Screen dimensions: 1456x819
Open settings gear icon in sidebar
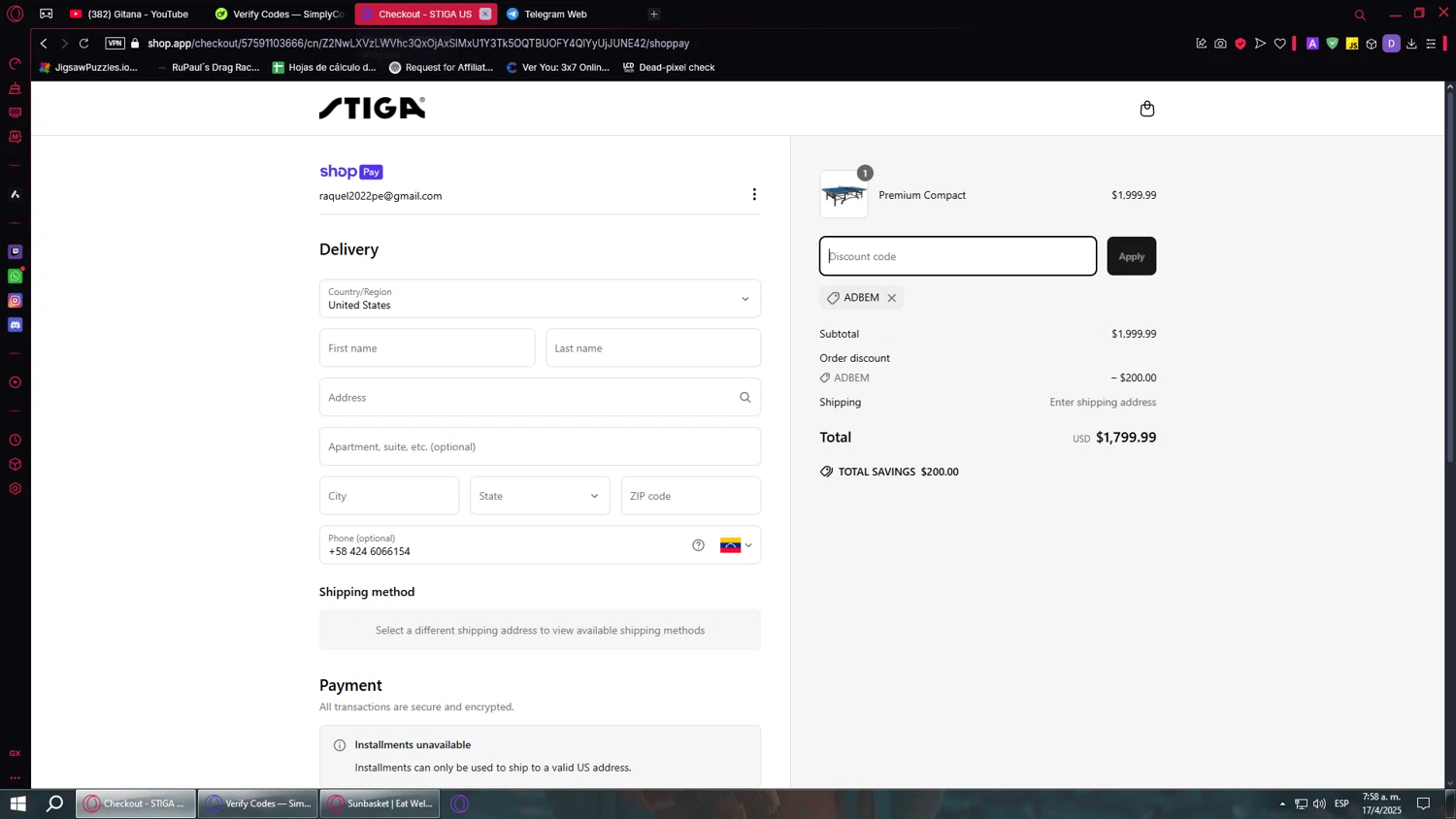pyautogui.click(x=15, y=489)
